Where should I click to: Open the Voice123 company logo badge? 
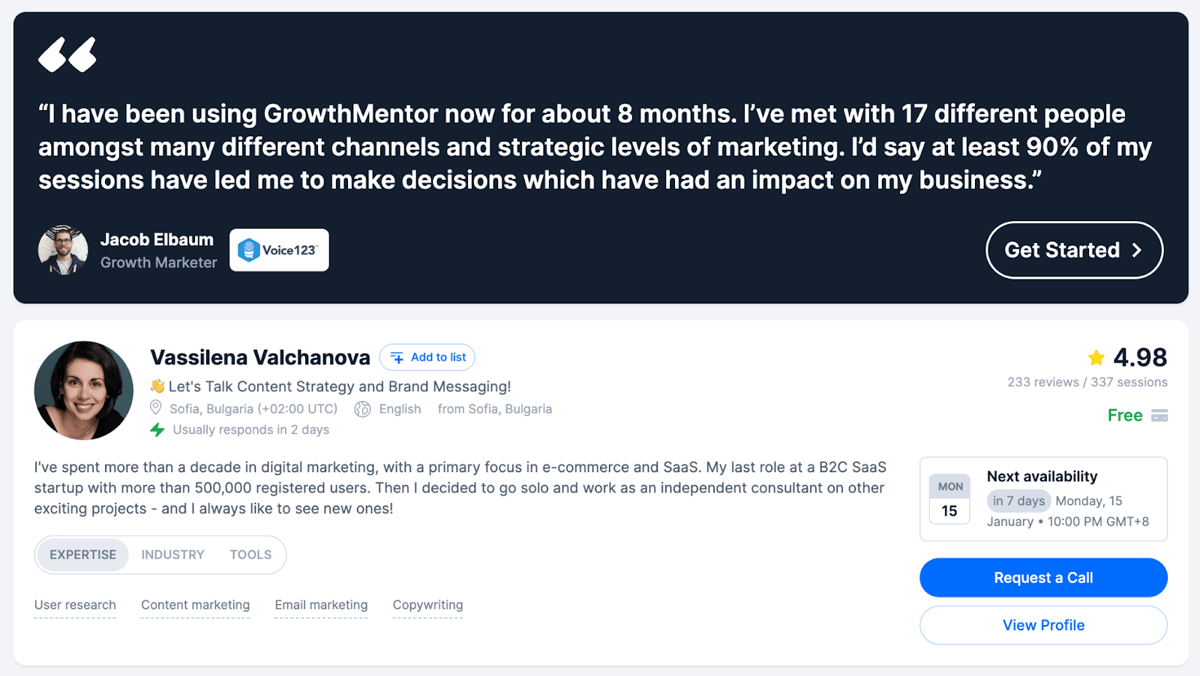(279, 250)
